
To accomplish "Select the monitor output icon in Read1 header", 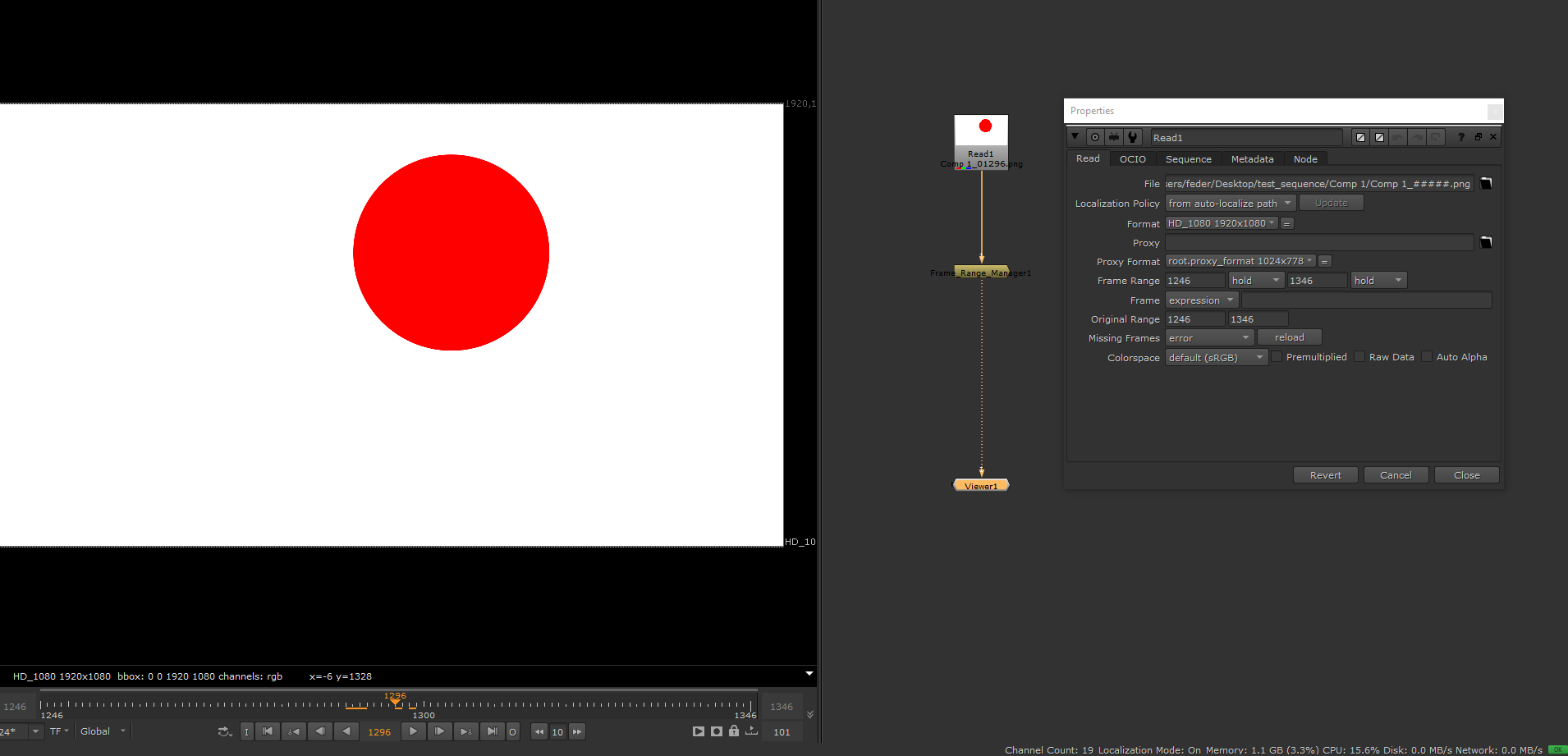I will (x=1113, y=137).
